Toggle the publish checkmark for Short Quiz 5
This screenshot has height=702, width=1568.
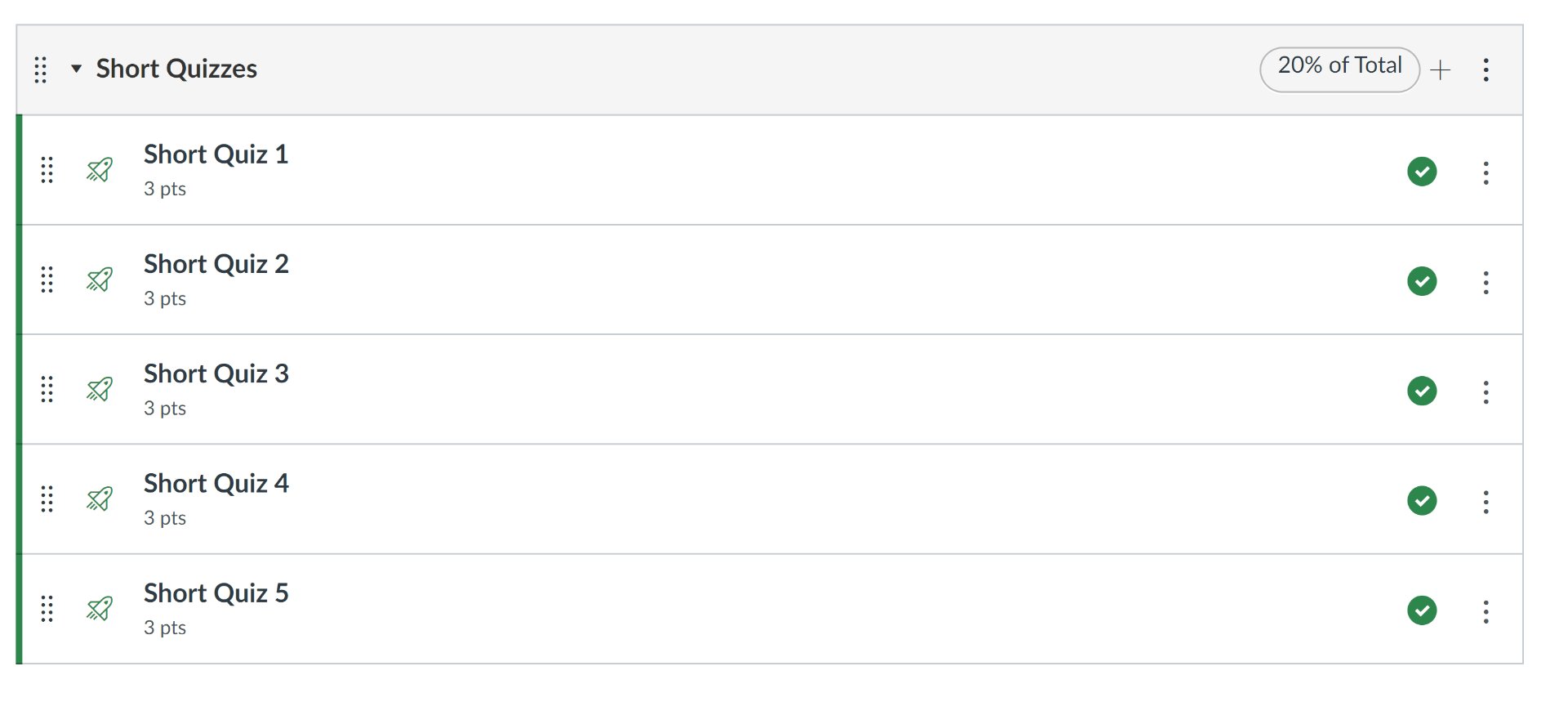[x=1422, y=610]
